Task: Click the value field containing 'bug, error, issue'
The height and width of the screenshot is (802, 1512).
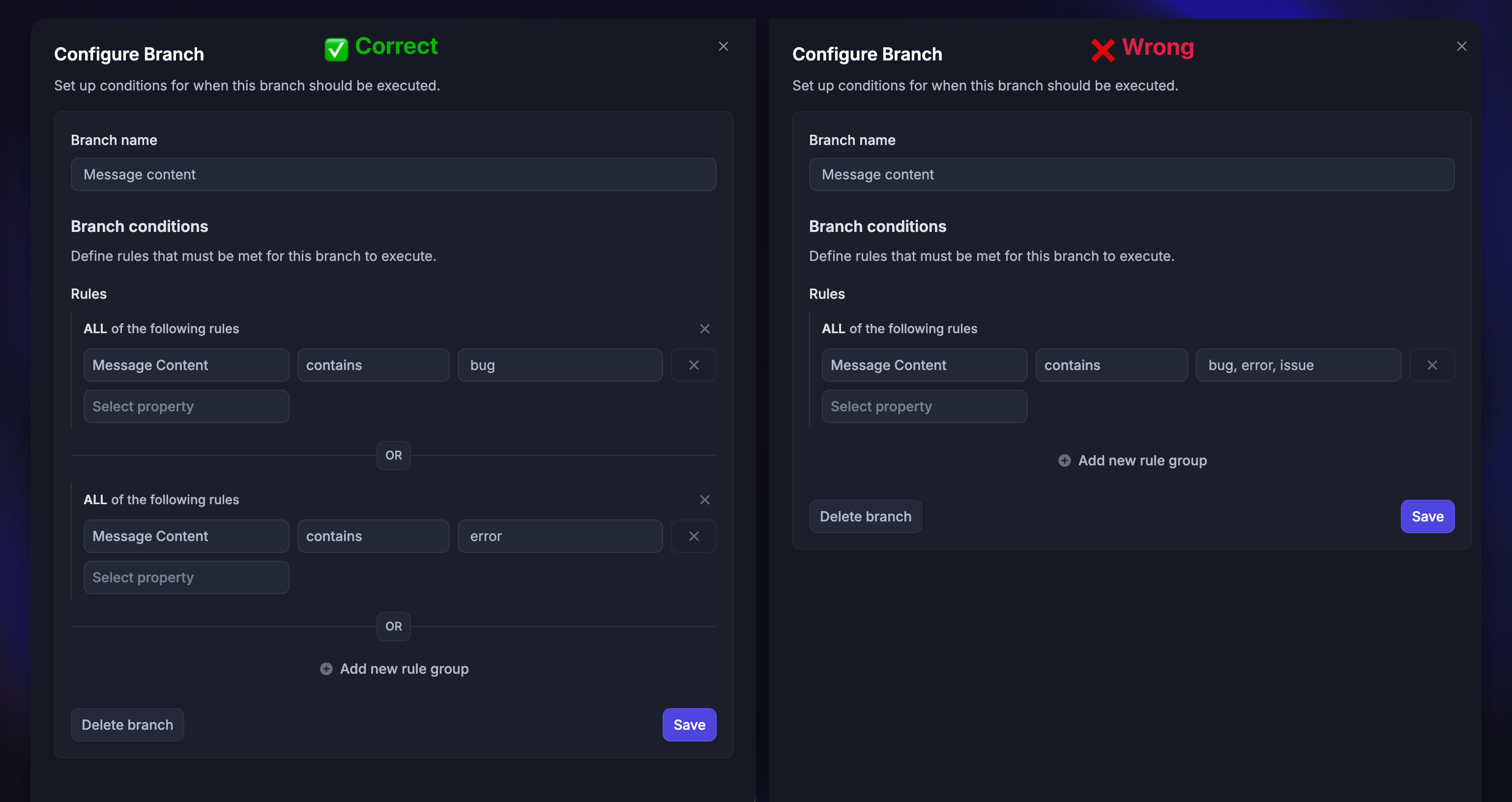Action: [1298, 366]
